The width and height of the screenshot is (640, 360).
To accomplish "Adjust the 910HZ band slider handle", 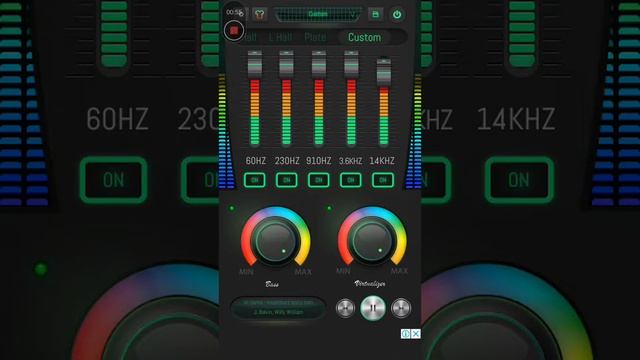I will pos(319,64).
